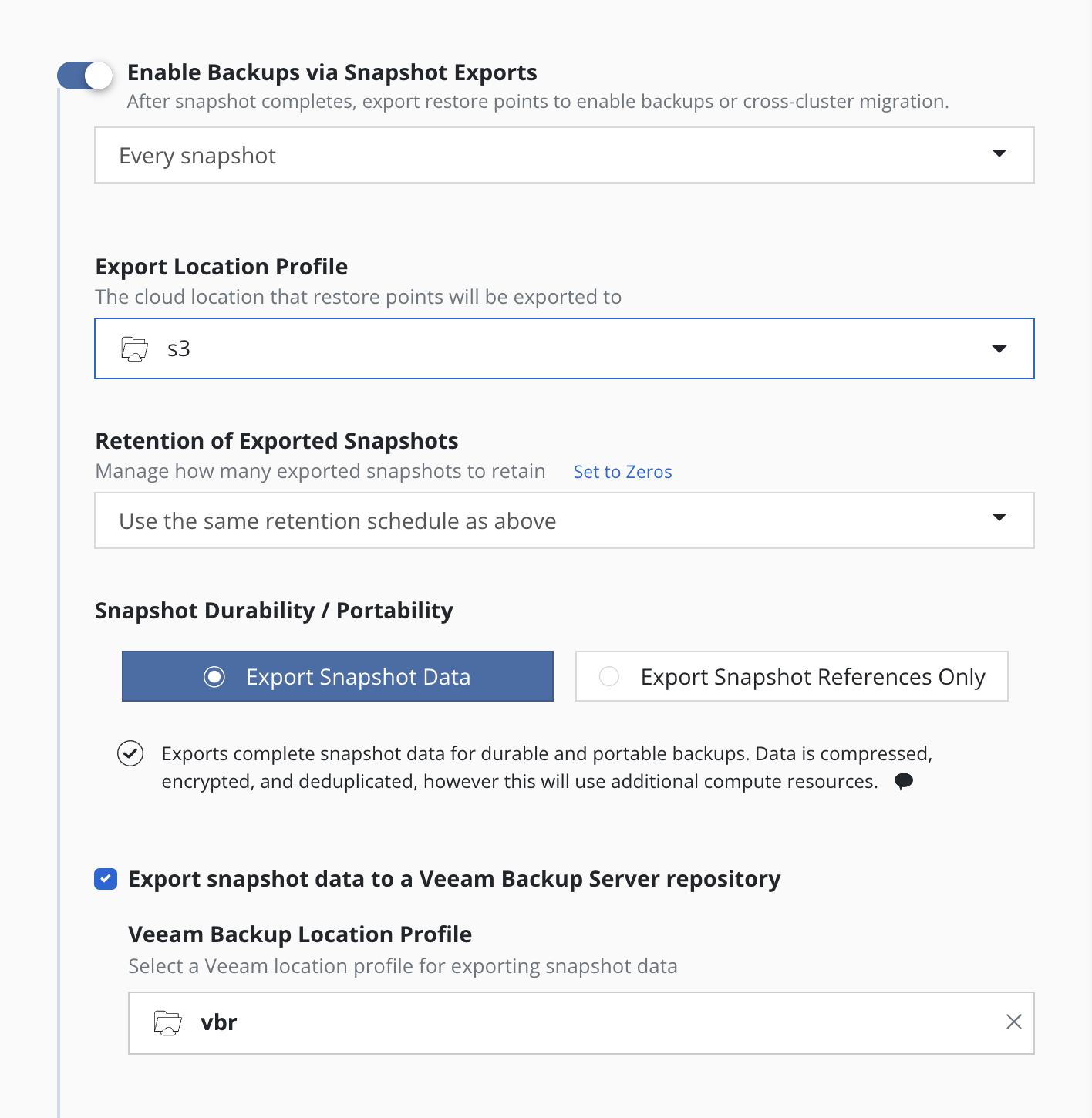Open the speech bubble comment icon
The image size is (1092, 1118).
903,782
